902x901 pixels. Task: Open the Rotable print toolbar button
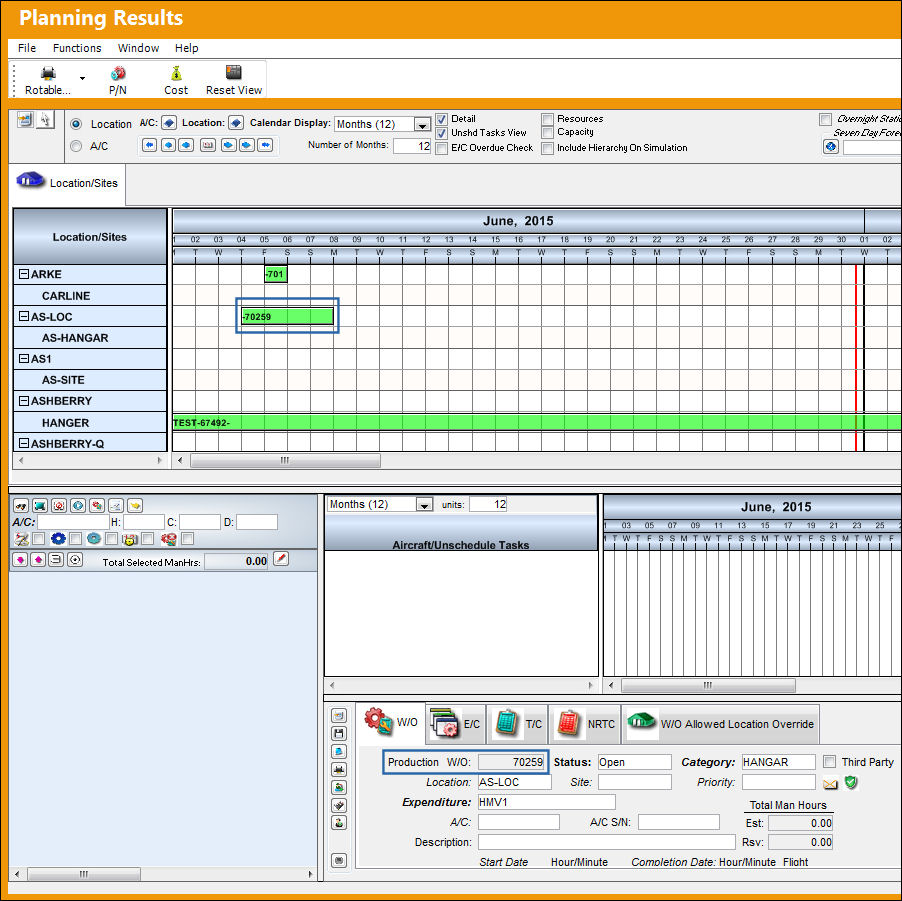[48, 80]
